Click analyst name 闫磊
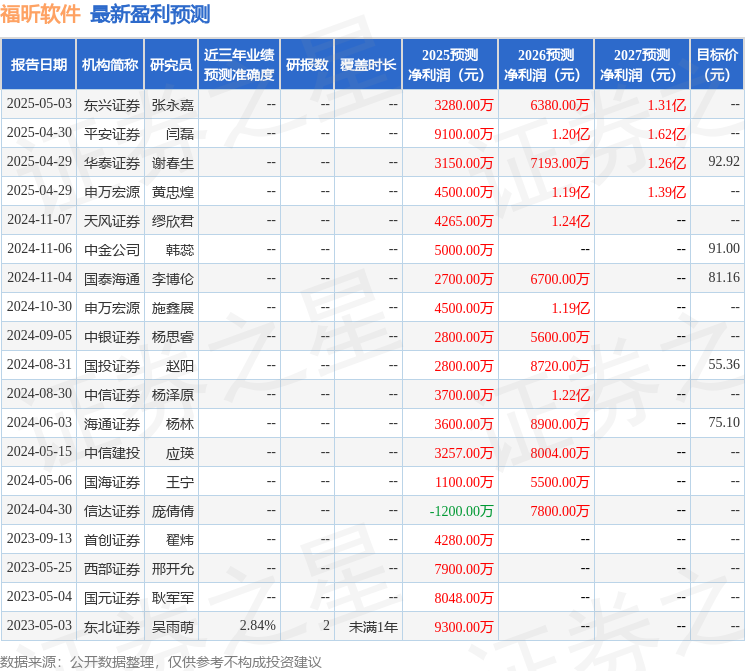745x671 pixels. tap(180, 134)
